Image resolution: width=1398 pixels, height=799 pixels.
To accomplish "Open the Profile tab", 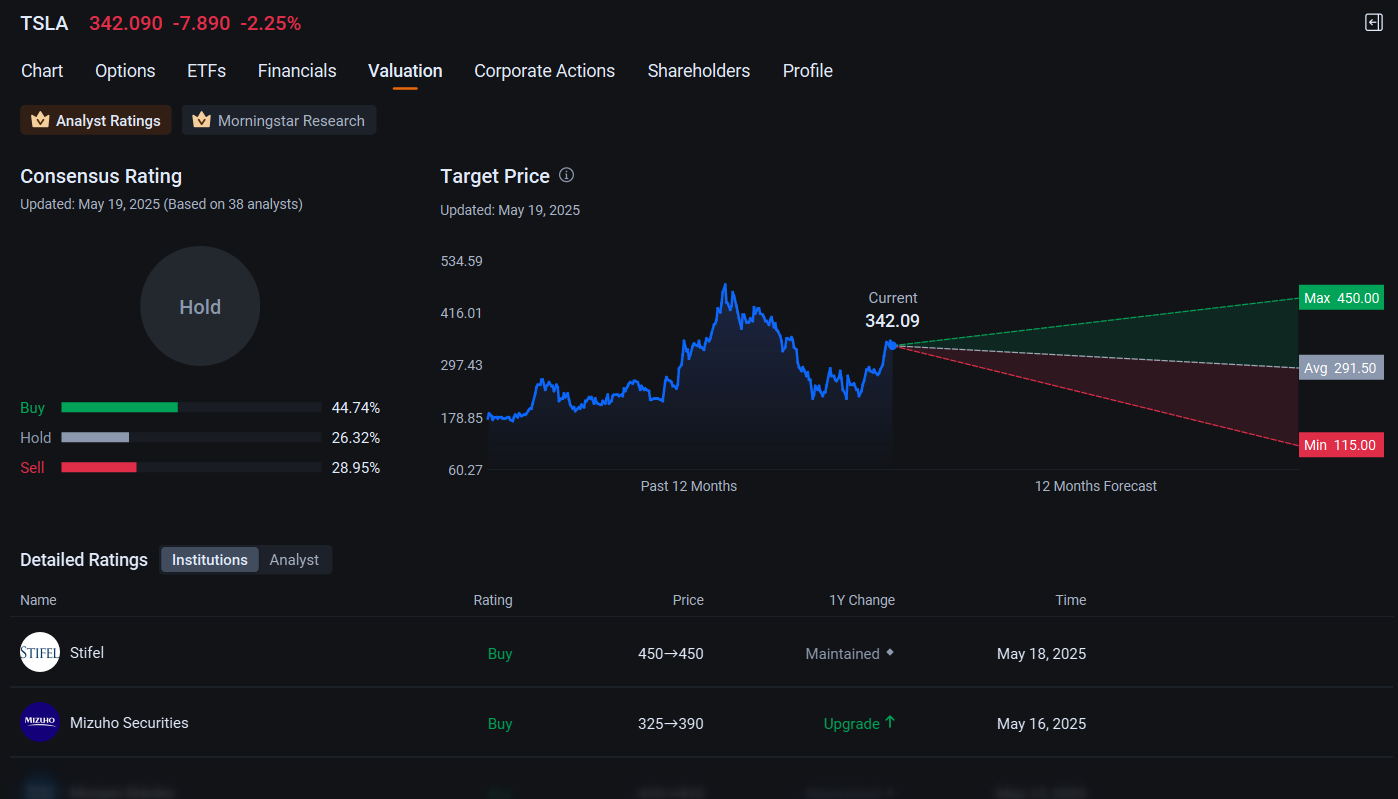I will click(808, 71).
